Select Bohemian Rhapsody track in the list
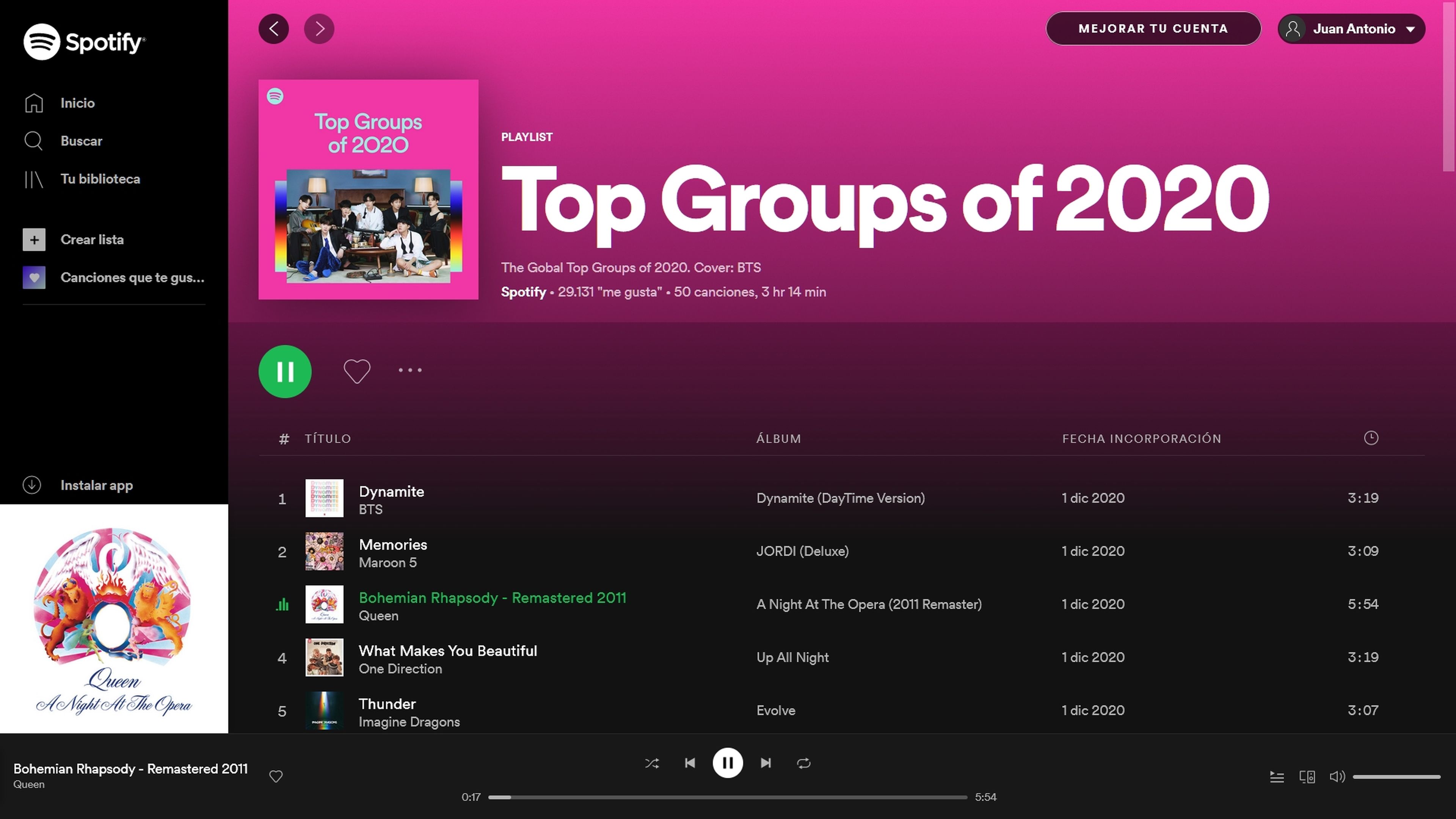The width and height of the screenshot is (1456, 819). [x=492, y=598]
